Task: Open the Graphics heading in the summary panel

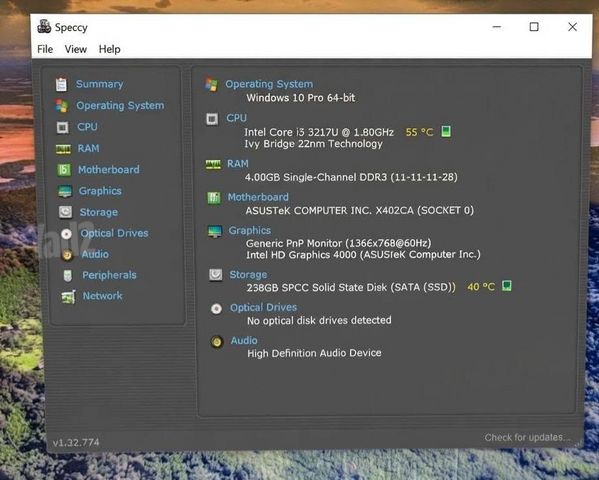Action: tap(249, 230)
